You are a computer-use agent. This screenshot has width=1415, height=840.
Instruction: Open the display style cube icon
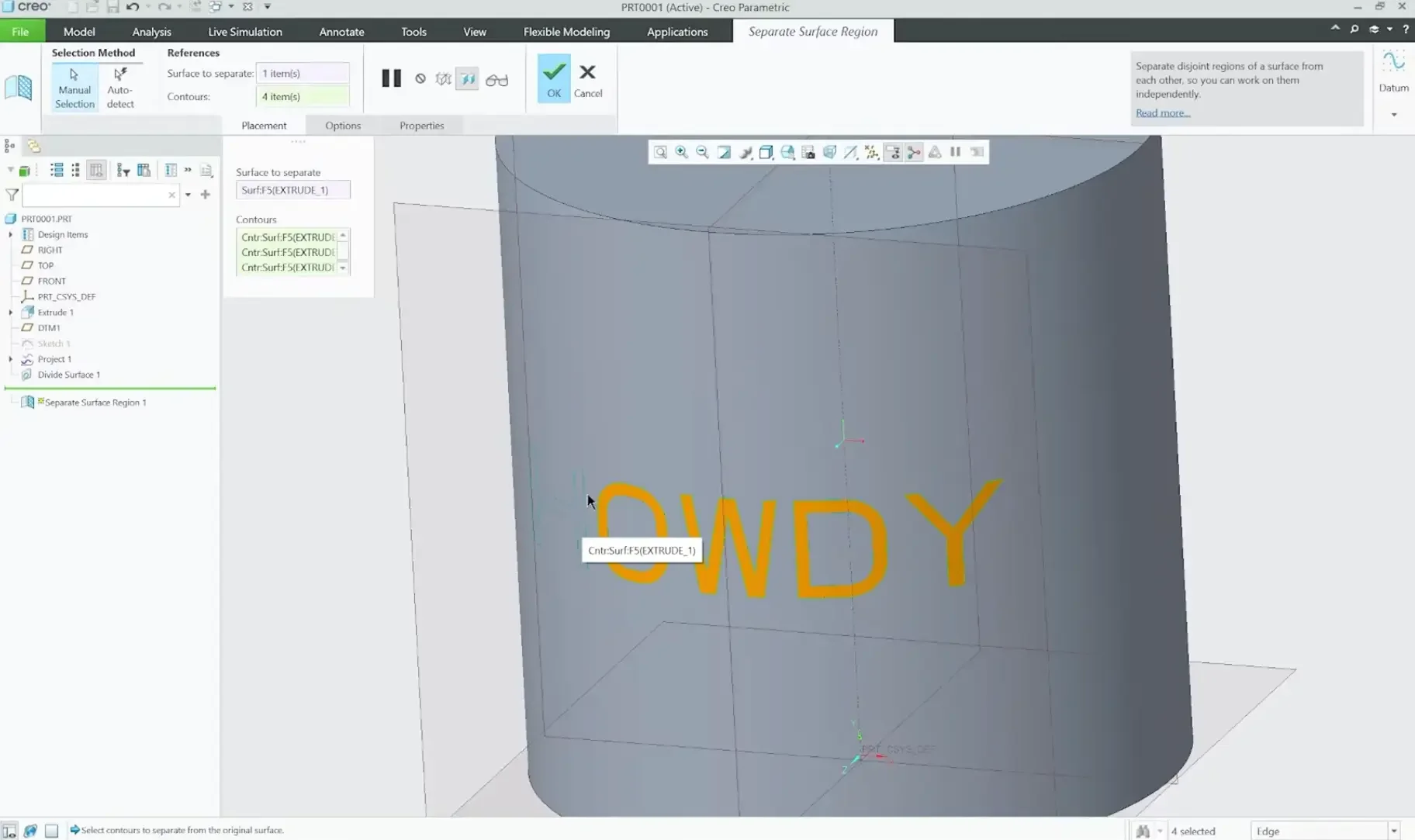click(x=766, y=152)
